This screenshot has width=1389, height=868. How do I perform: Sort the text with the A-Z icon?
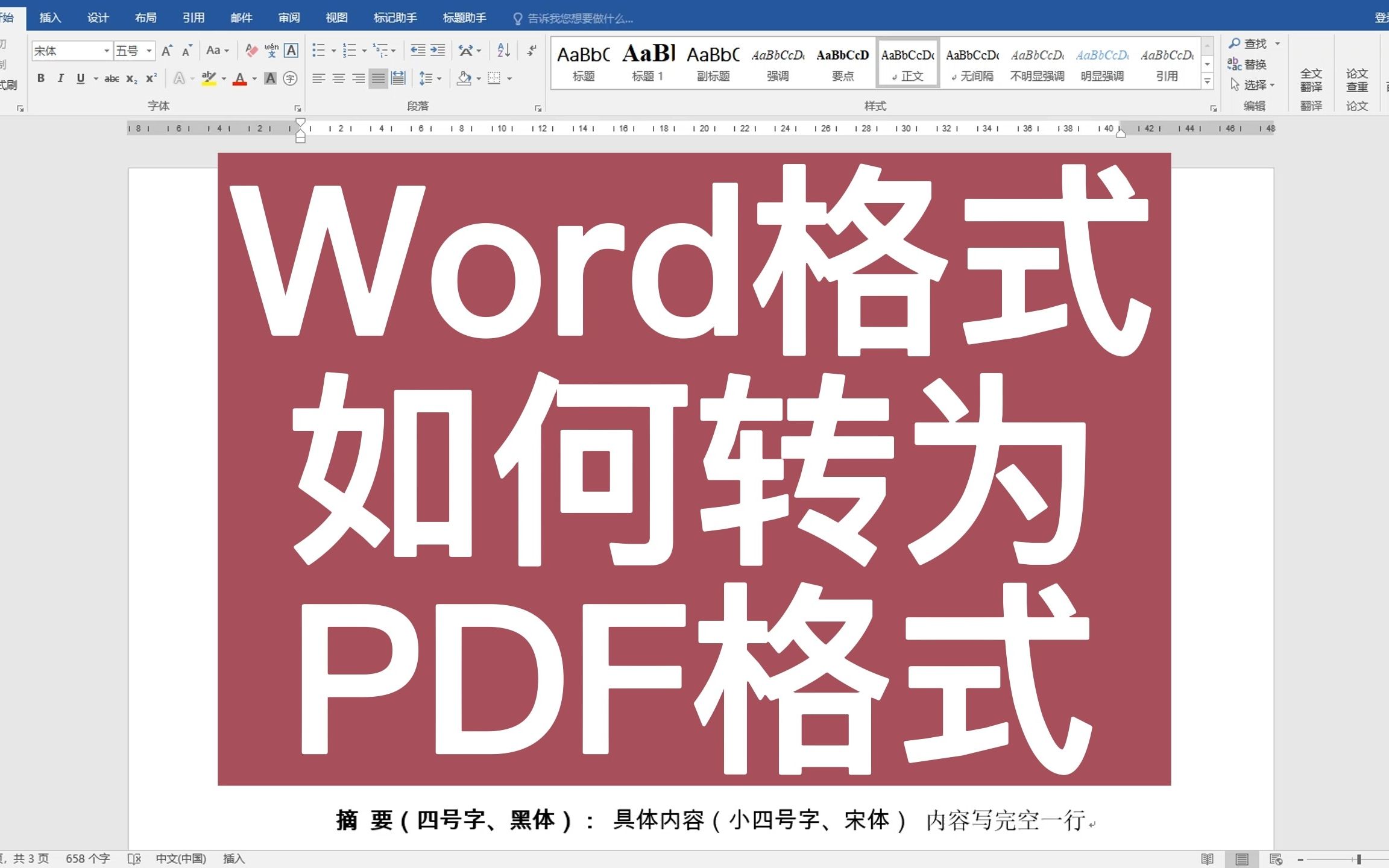point(504,51)
